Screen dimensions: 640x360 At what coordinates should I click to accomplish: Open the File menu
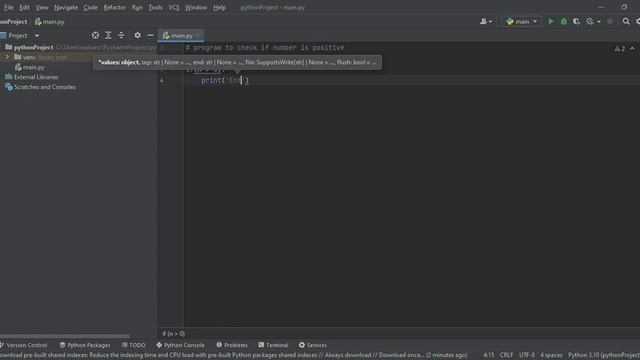click(x=8, y=7)
